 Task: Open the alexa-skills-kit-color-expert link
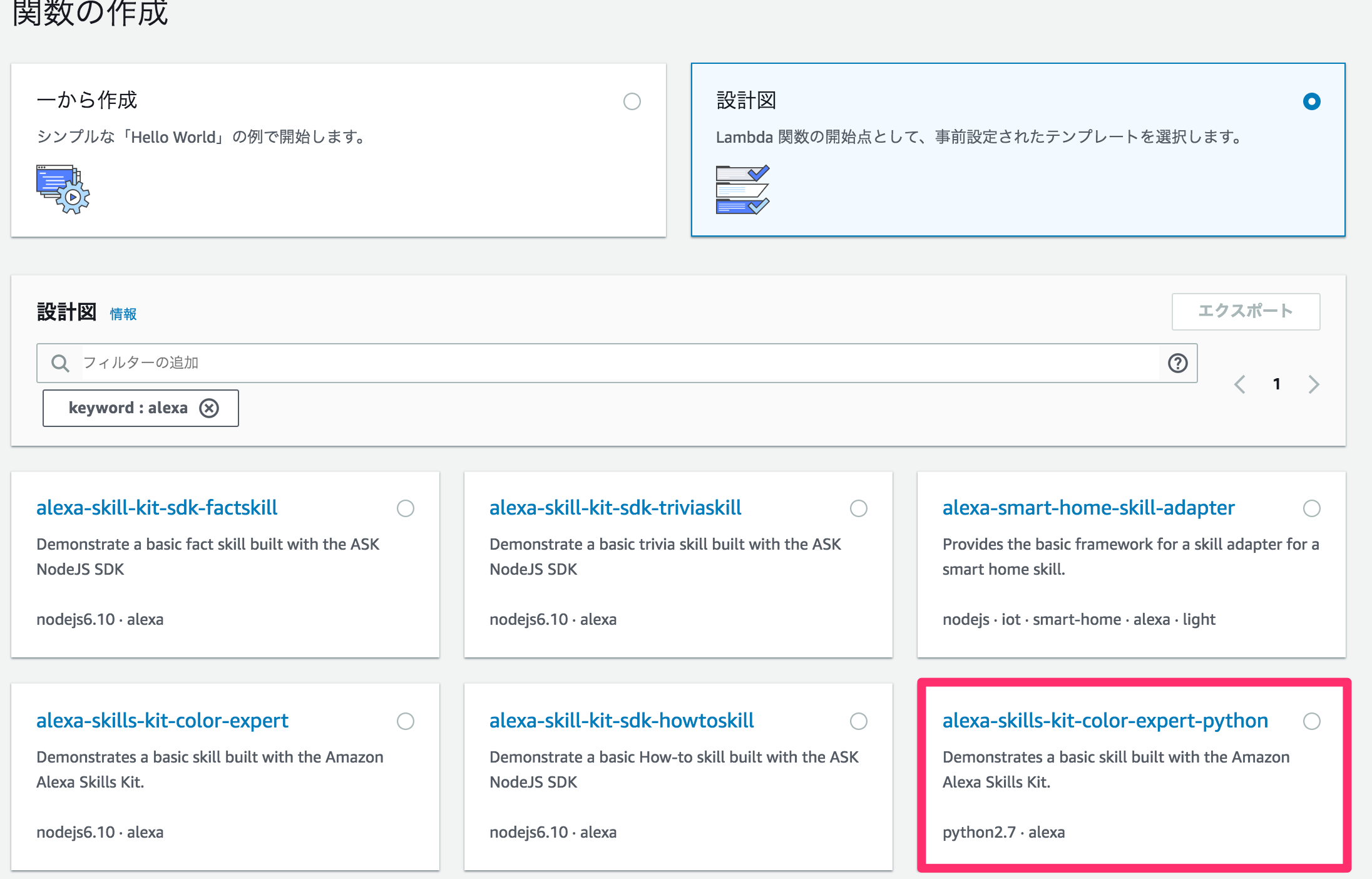pyautogui.click(x=162, y=721)
